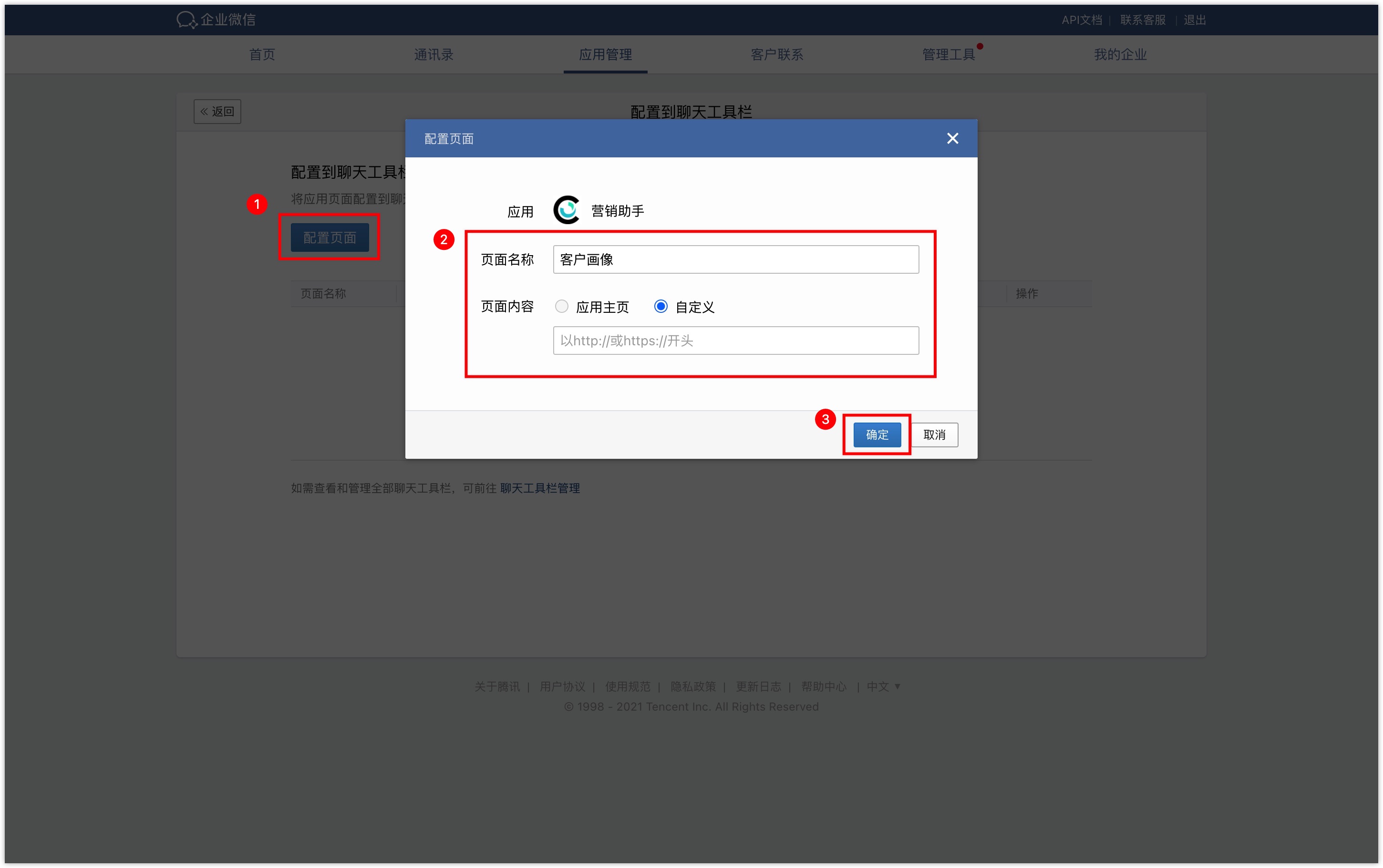Click the 企业微信 logo icon
Screen dimensions: 1383x868
pos(186,20)
